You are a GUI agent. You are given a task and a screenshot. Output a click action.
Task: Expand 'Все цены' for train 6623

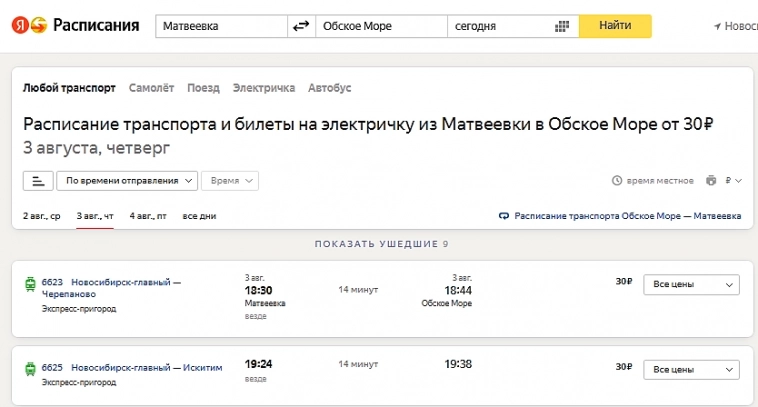pos(690,285)
